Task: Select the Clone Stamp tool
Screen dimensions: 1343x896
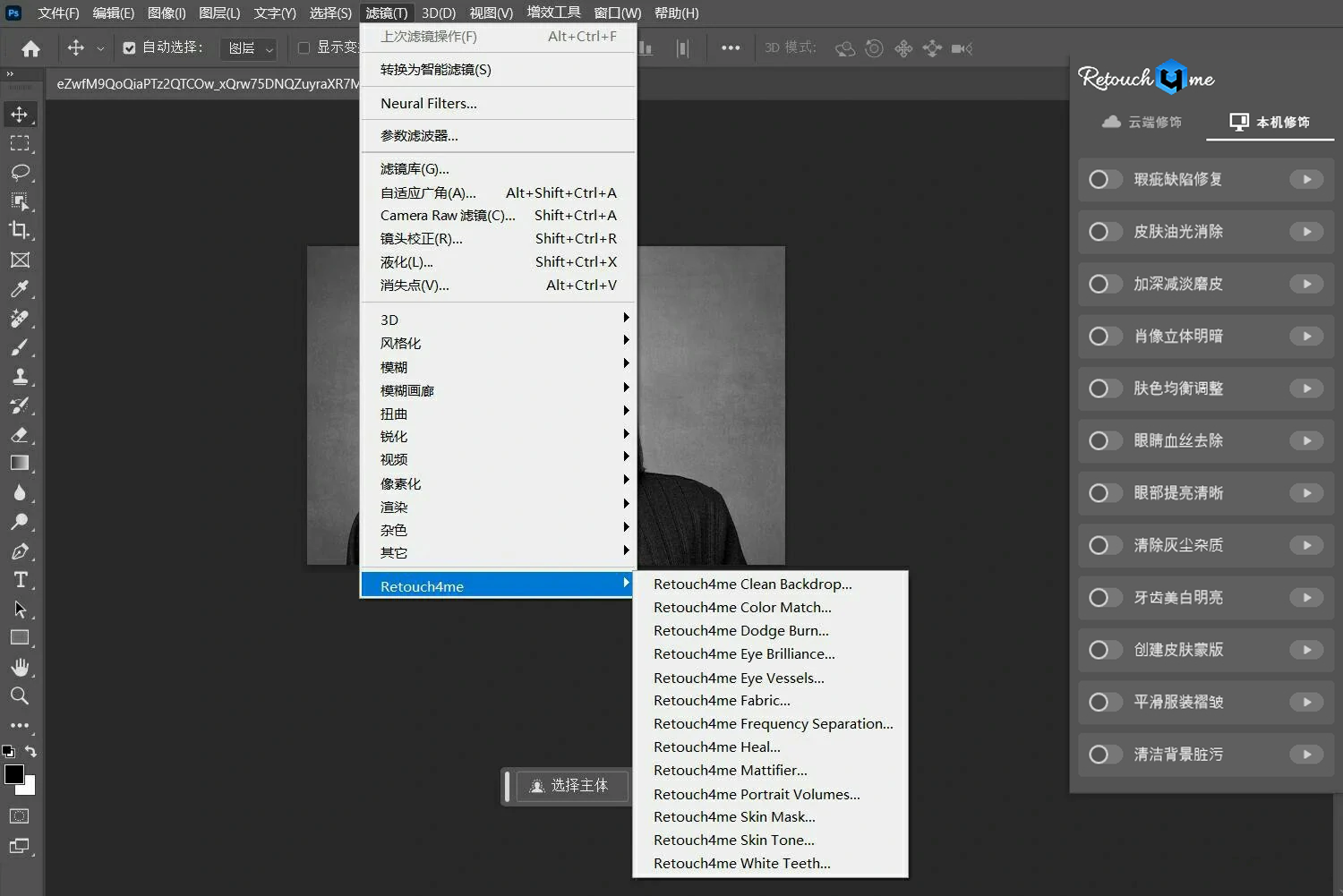Action: [20, 376]
